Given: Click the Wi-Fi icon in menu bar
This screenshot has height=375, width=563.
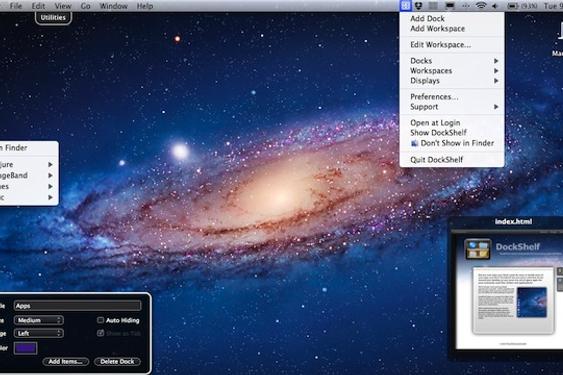Looking at the screenshot, I should click(481, 6).
